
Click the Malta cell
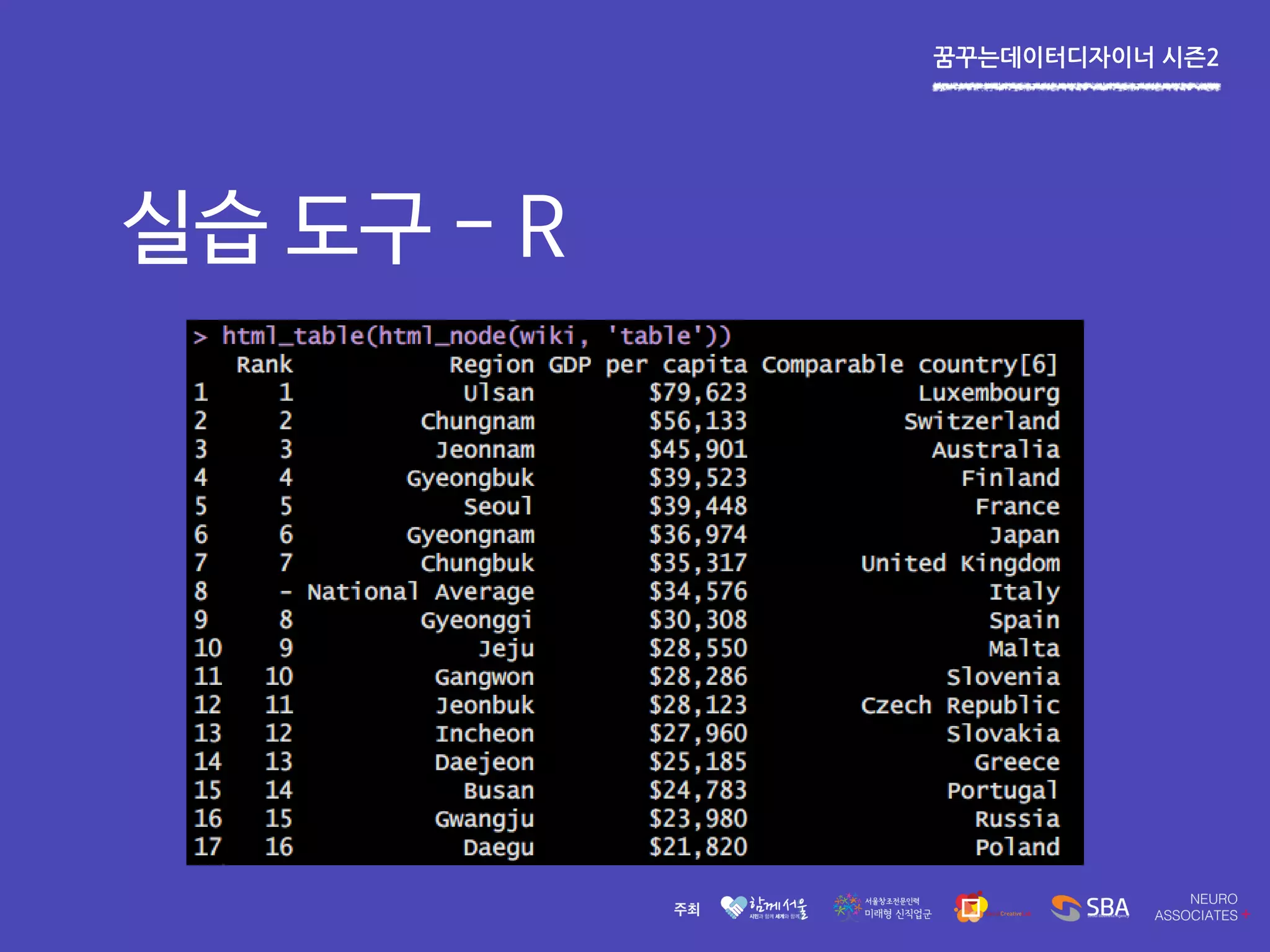pos(1024,648)
